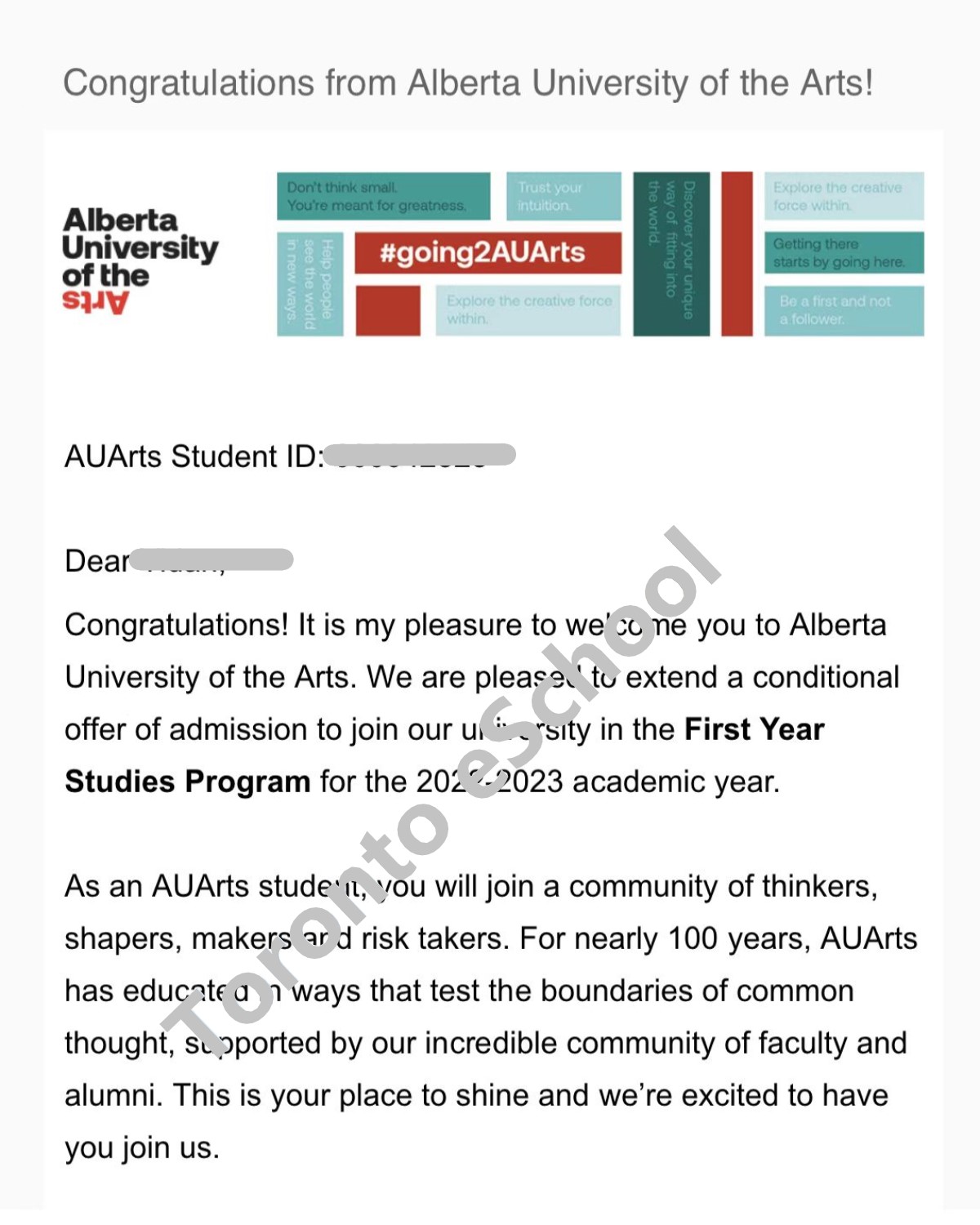Tap the "Trust your intuition" tile
Viewport: 980px width, 1225px height.
tap(563, 196)
